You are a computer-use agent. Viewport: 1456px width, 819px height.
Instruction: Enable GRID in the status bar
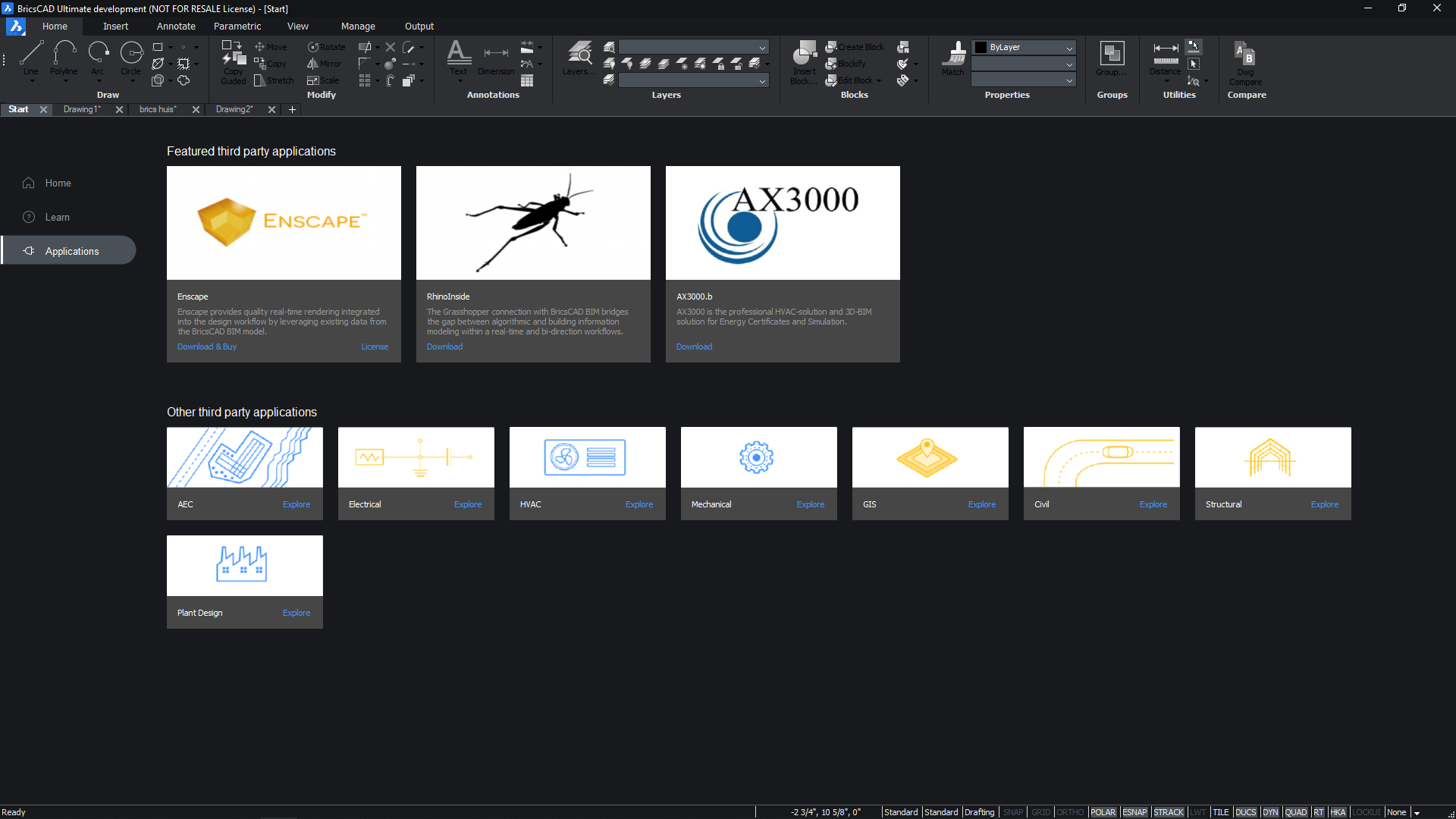click(1040, 812)
